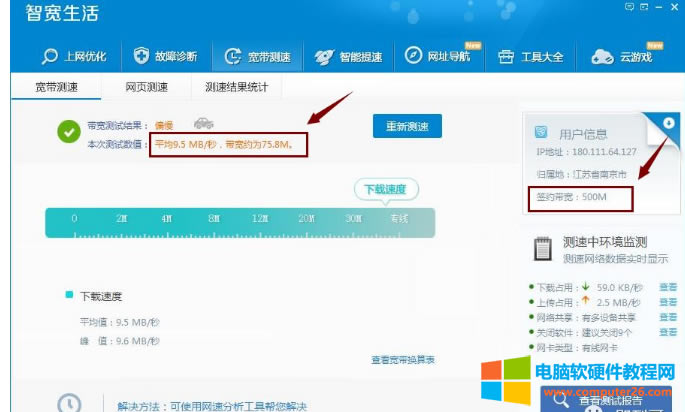
Task: Open 工具大全 toolbox icon
Action: (506, 57)
